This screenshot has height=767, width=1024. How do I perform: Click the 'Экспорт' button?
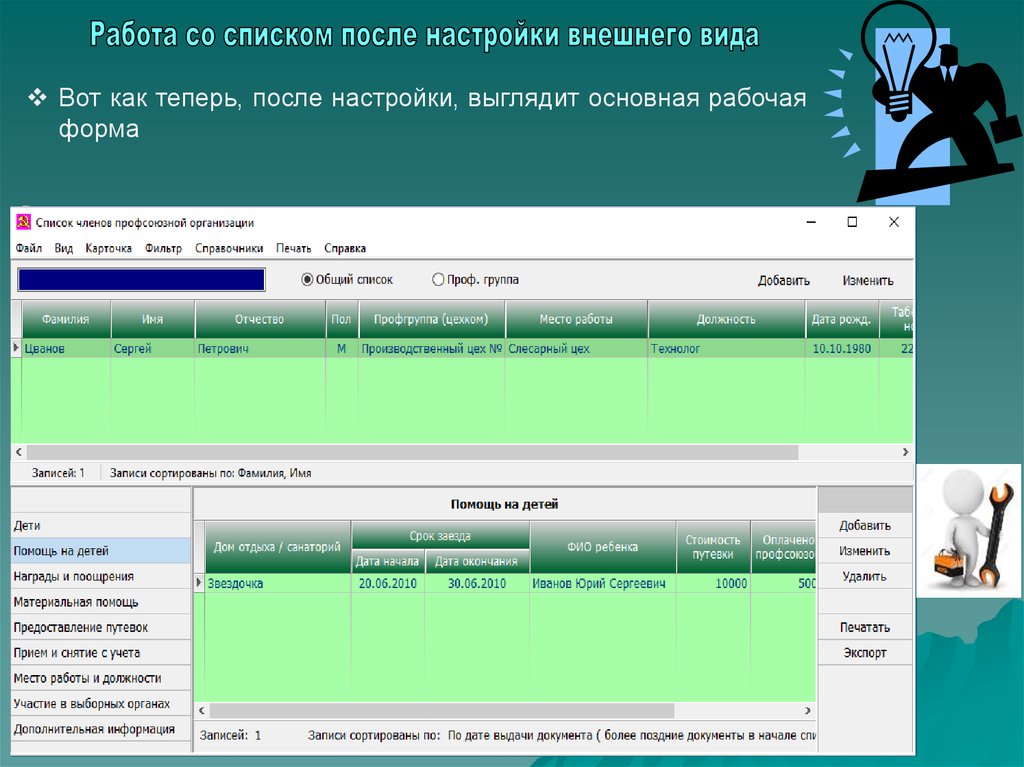[864, 653]
